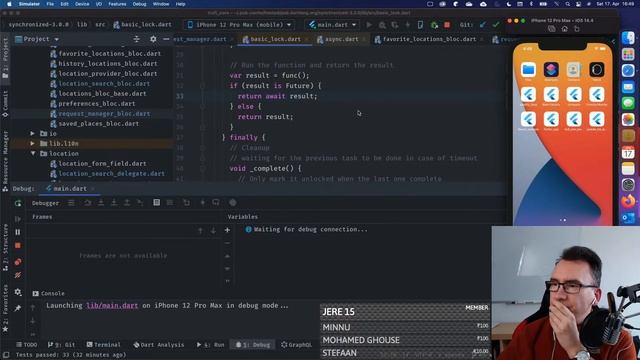Open the Watch app on iPhone simulator
This screenshot has width=640, height=360.
coord(597,70)
